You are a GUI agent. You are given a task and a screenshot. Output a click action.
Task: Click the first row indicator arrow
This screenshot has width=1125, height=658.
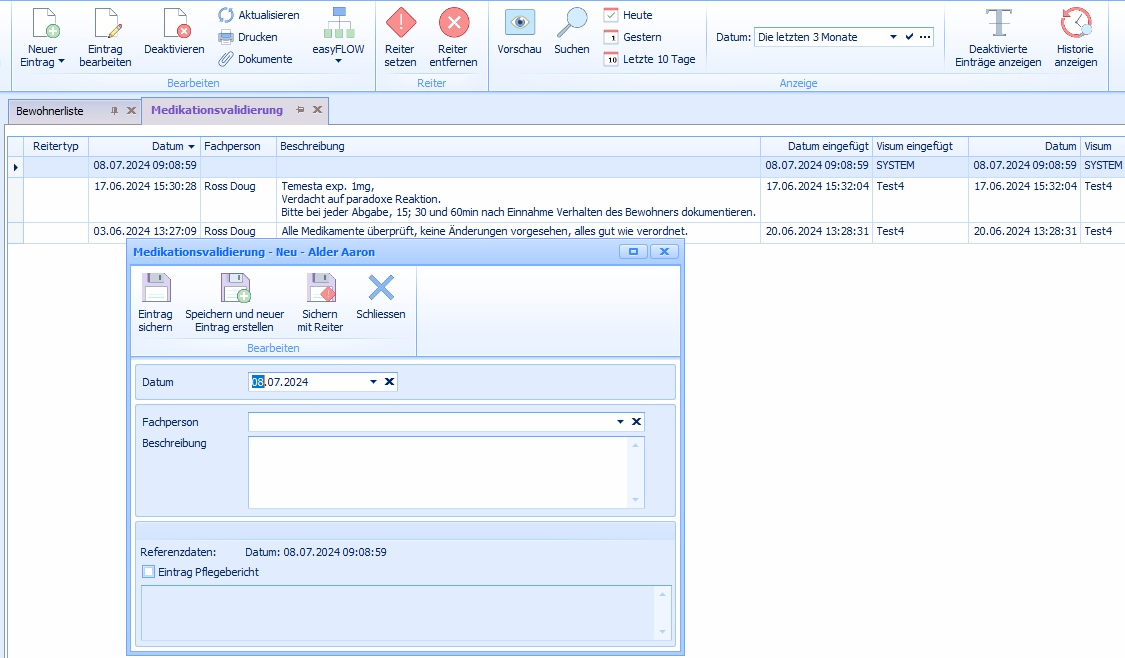coord(16,167)
